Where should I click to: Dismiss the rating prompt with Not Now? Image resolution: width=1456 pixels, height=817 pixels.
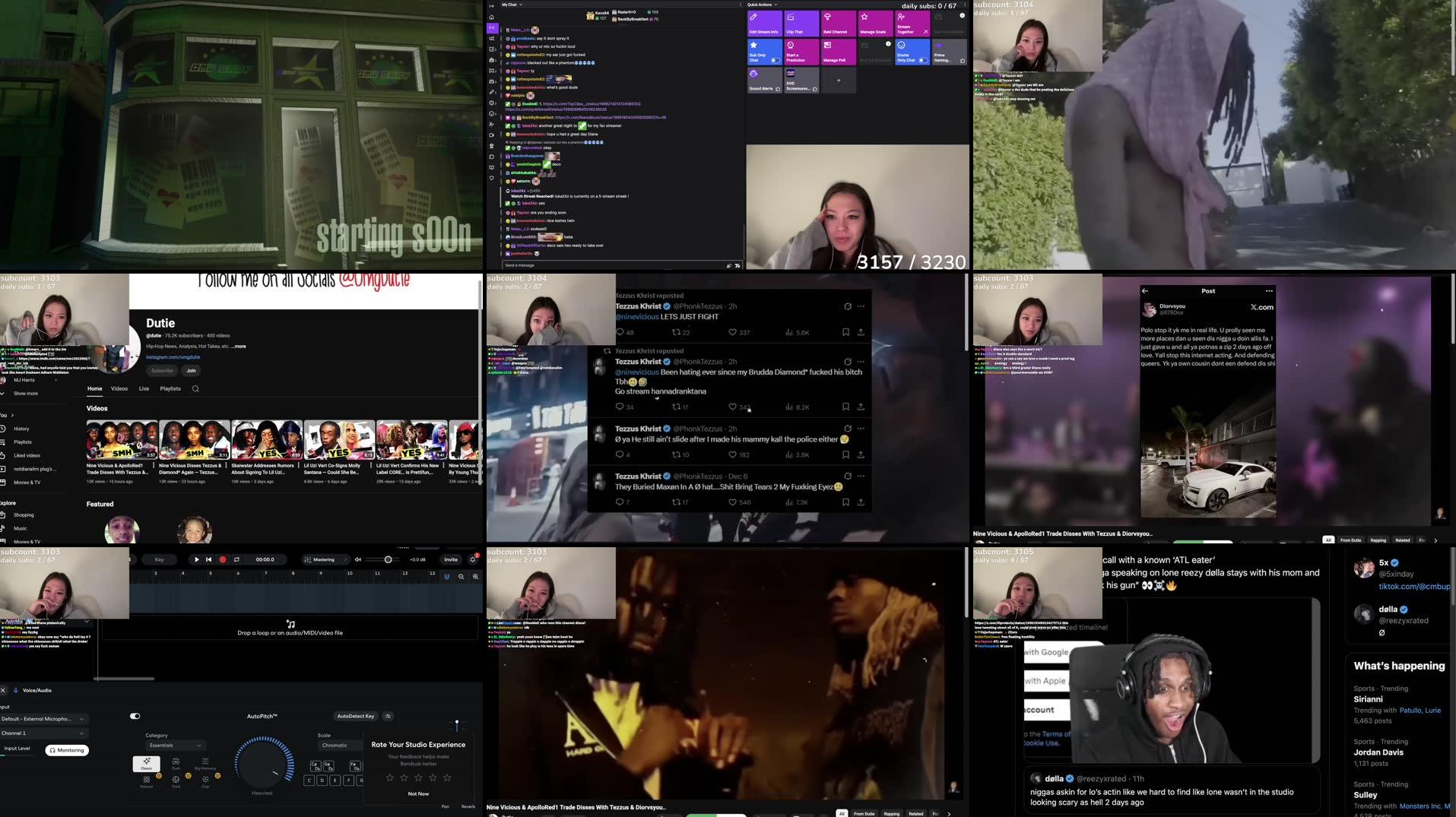(418, 793)
